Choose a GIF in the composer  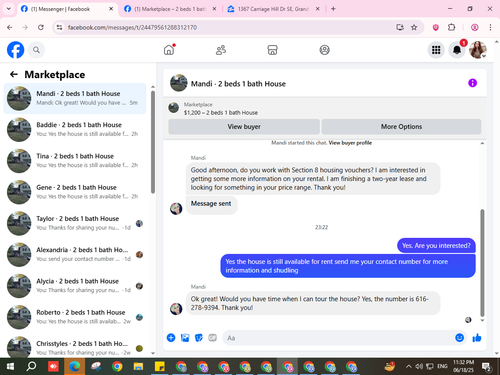point(212,338)
